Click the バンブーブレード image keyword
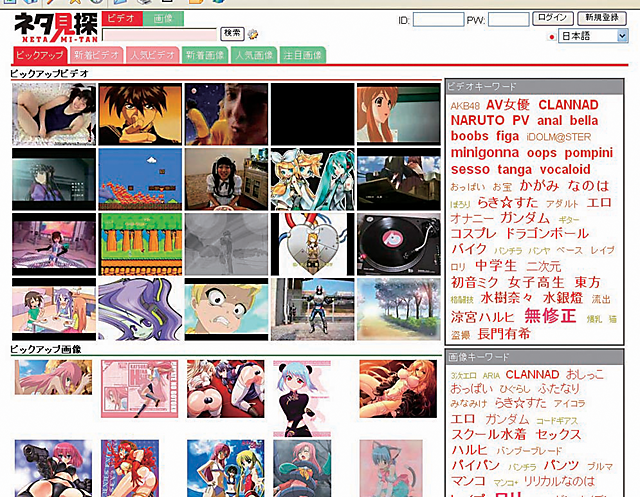The image size is (640, 497). pyautogui.click(x=529, y=451)
